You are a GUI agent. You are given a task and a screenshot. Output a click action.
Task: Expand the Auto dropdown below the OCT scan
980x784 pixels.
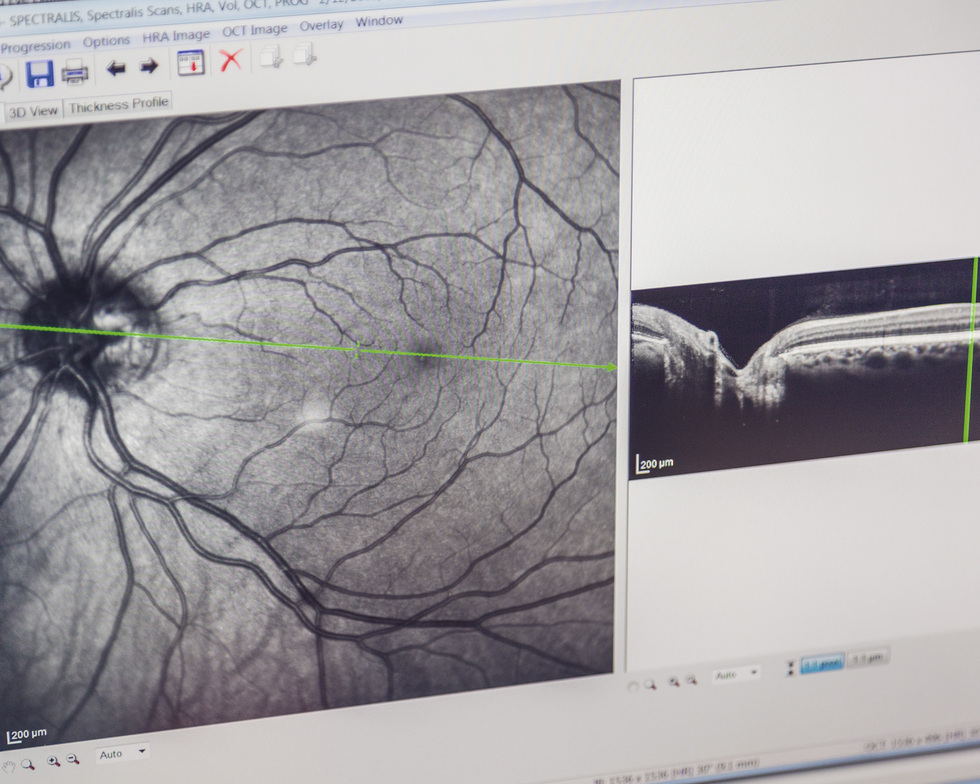[735, 675]
